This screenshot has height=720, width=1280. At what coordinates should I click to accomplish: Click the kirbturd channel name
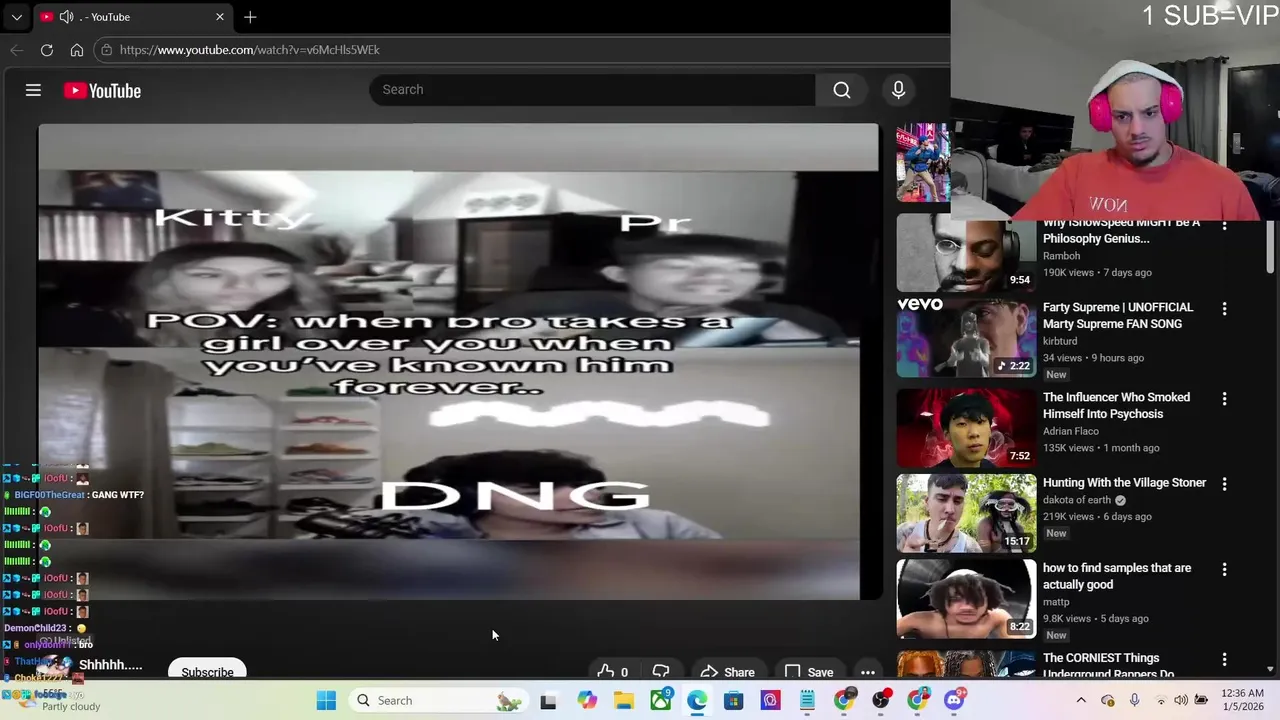(1062, 341)
